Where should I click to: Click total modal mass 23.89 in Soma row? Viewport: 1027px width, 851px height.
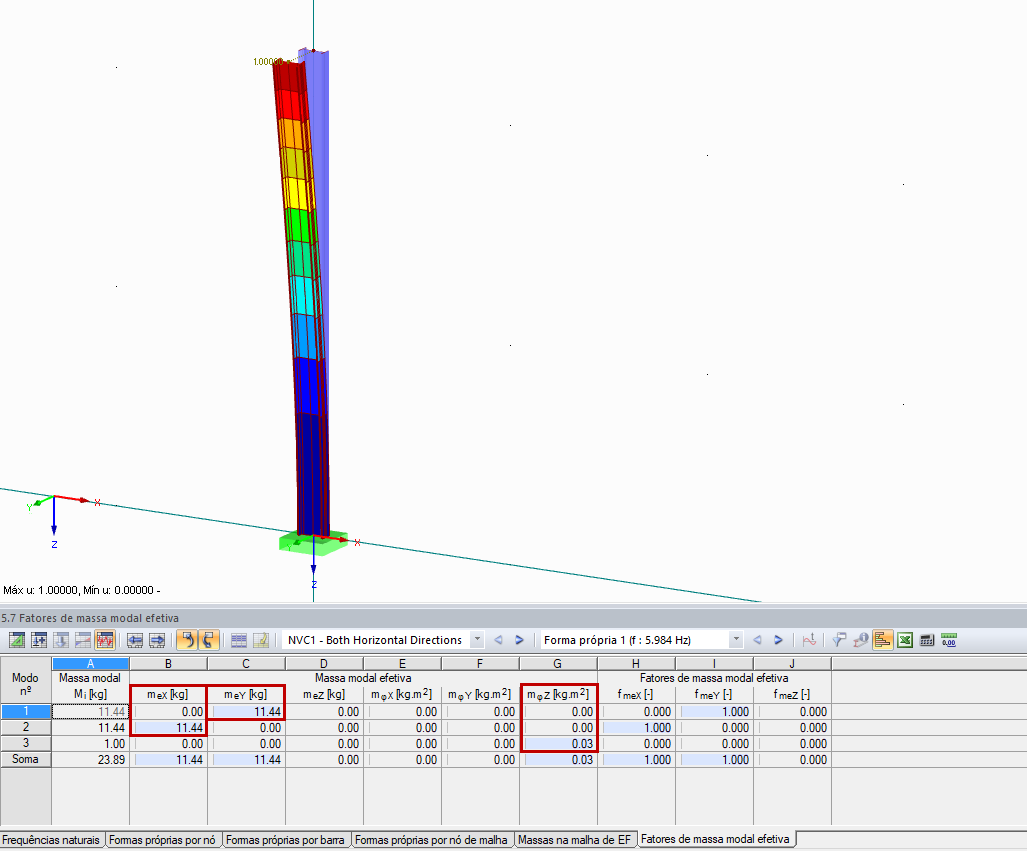click(90, 759)
